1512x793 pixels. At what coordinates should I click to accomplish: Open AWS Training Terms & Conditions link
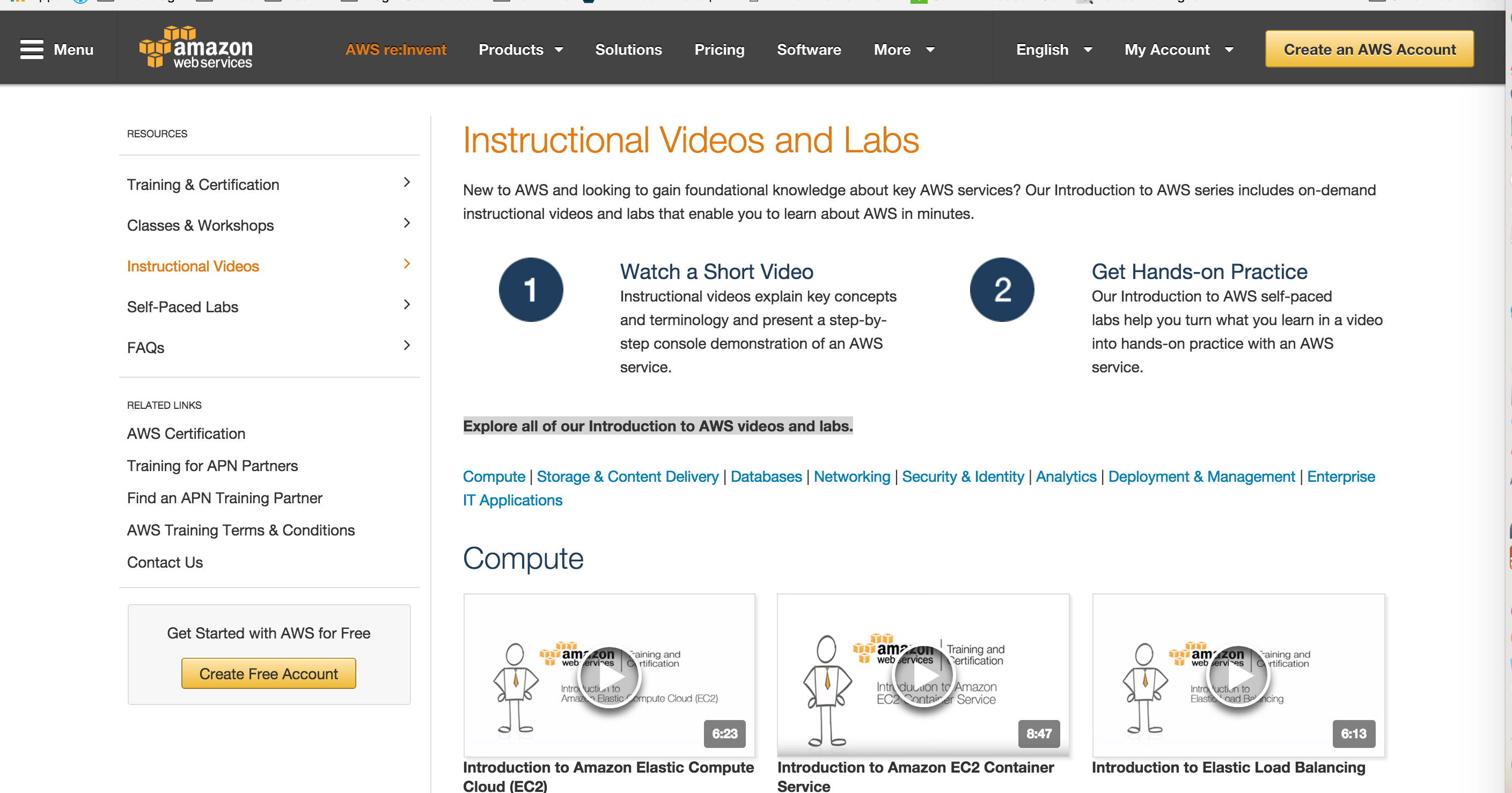(x=241, y=530)
